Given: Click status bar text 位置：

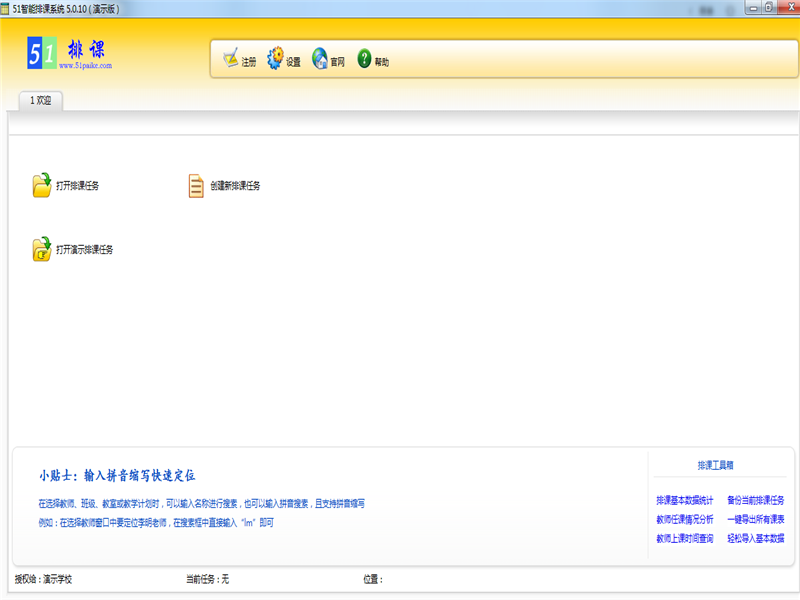Looking at the screenshot, I should [x=373, y=579].
